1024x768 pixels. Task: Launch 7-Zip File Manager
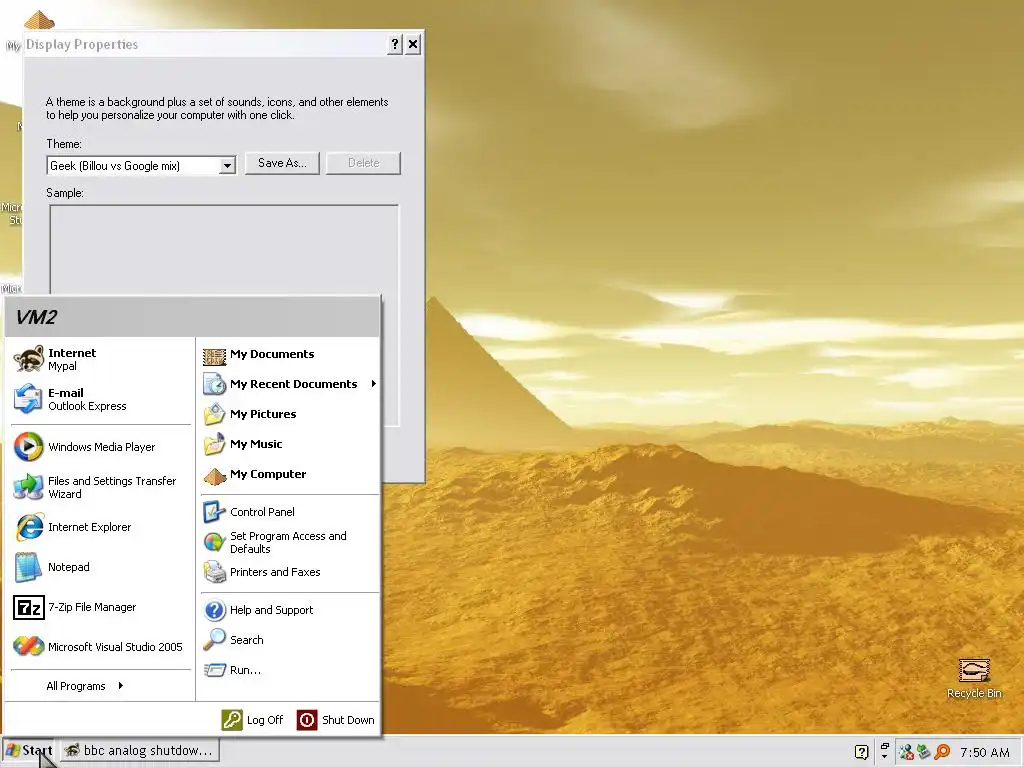pos(101,607)
